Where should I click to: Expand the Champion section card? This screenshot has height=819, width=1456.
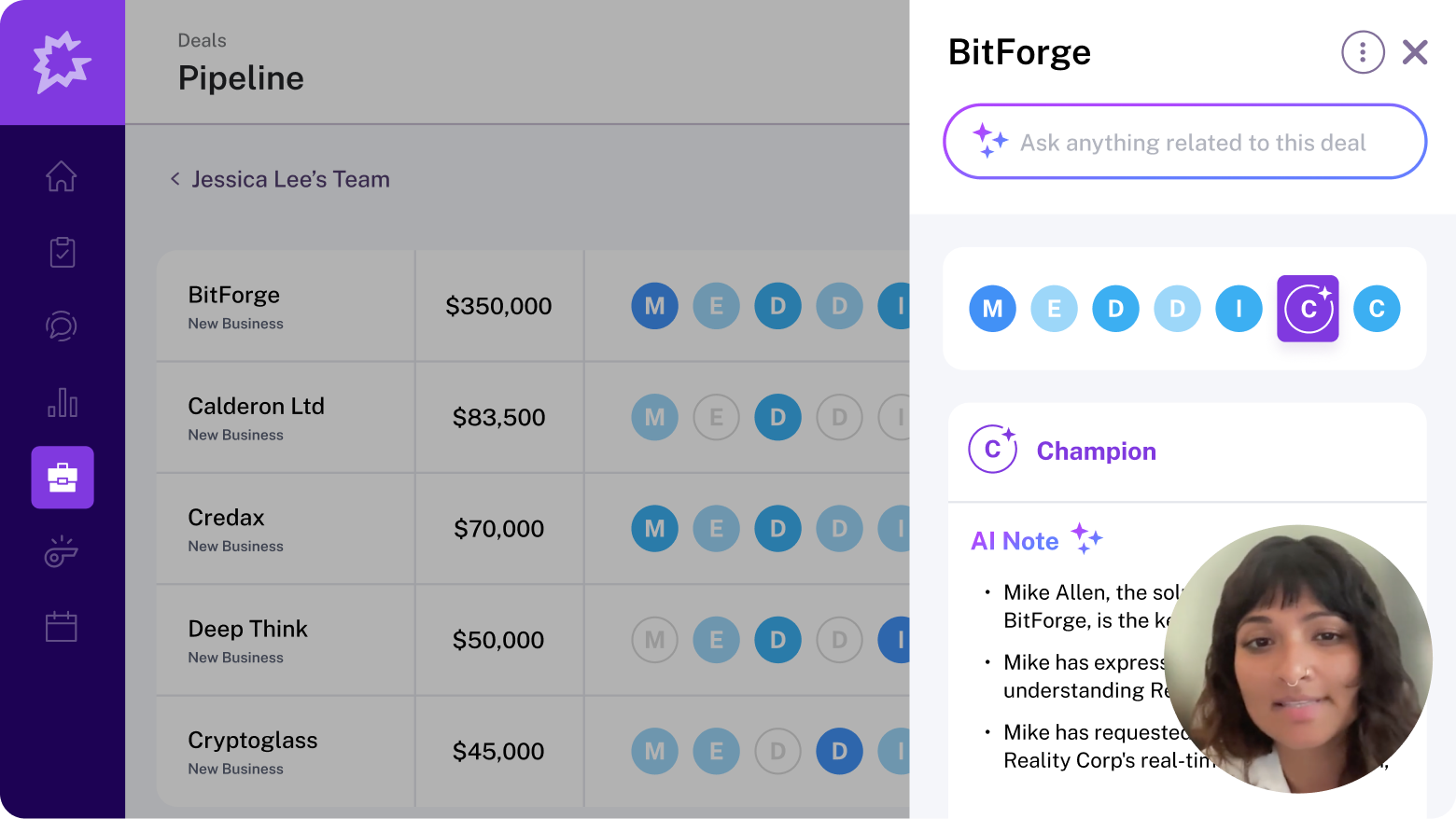pyautogui.click(x=1185, y=451)
